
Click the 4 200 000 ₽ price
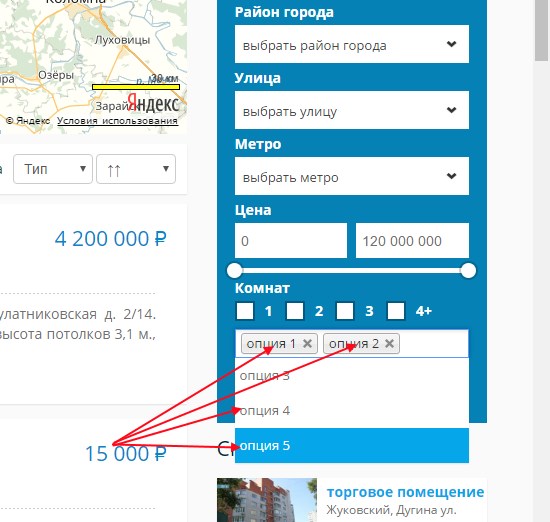[110, 239]
